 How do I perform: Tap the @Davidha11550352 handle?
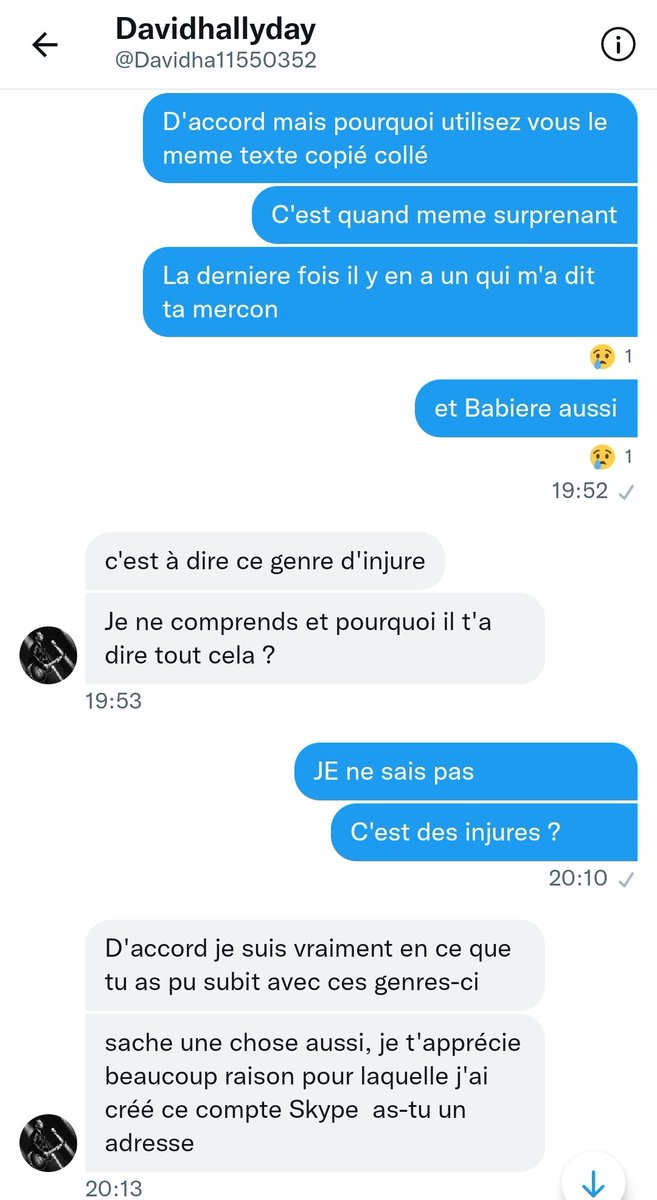tap(216, 60)
